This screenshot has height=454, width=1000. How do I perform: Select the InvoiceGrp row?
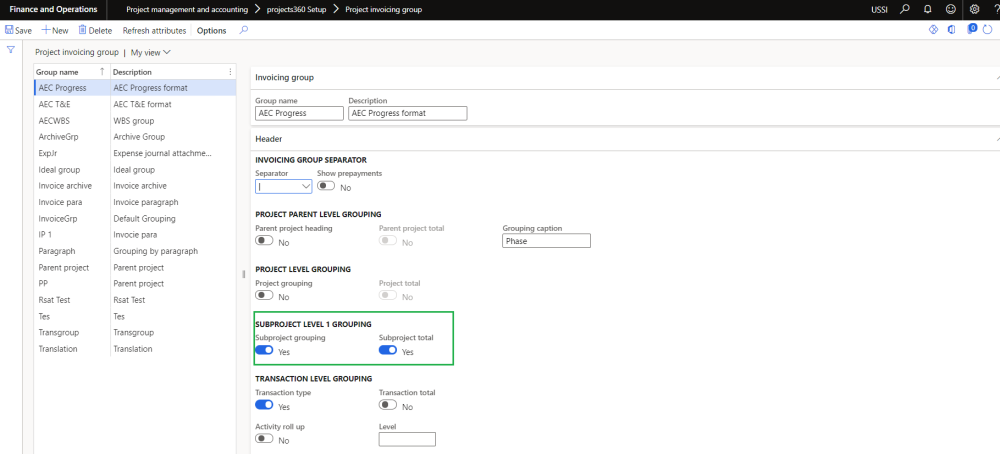[135, 218]
